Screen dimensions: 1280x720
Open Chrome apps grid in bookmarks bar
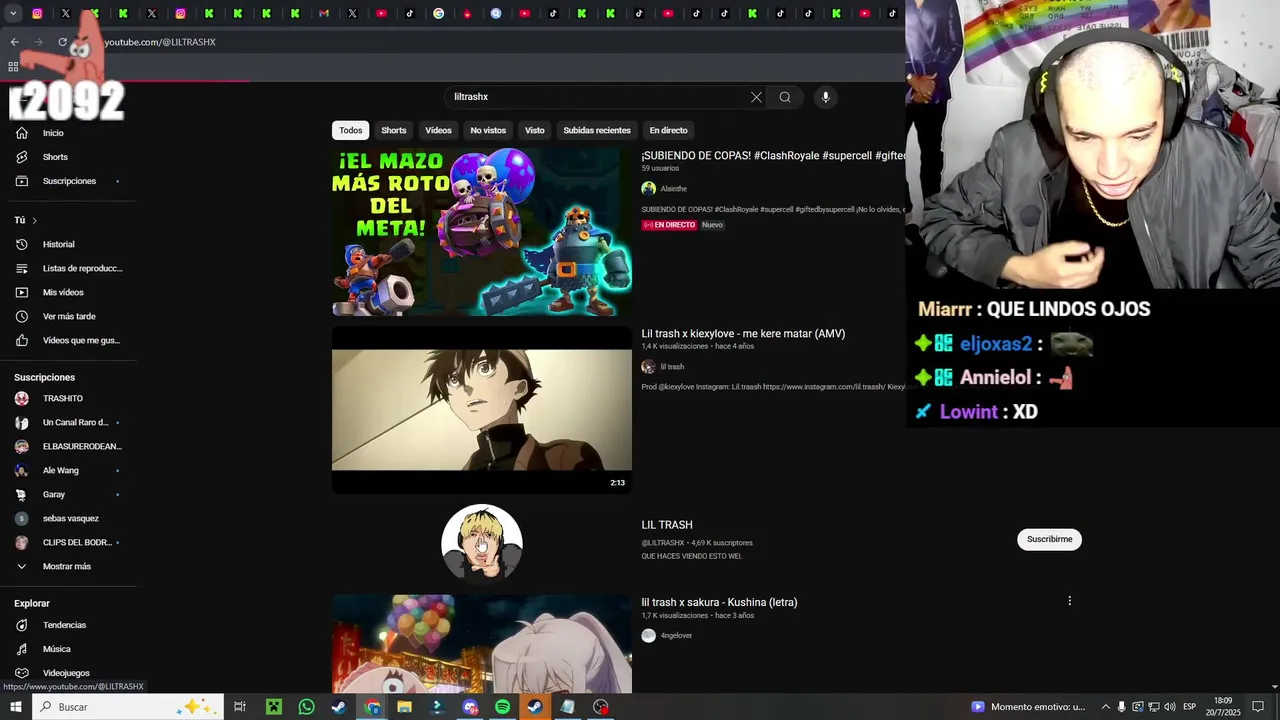pyautogui.click(x=13, y=67)
